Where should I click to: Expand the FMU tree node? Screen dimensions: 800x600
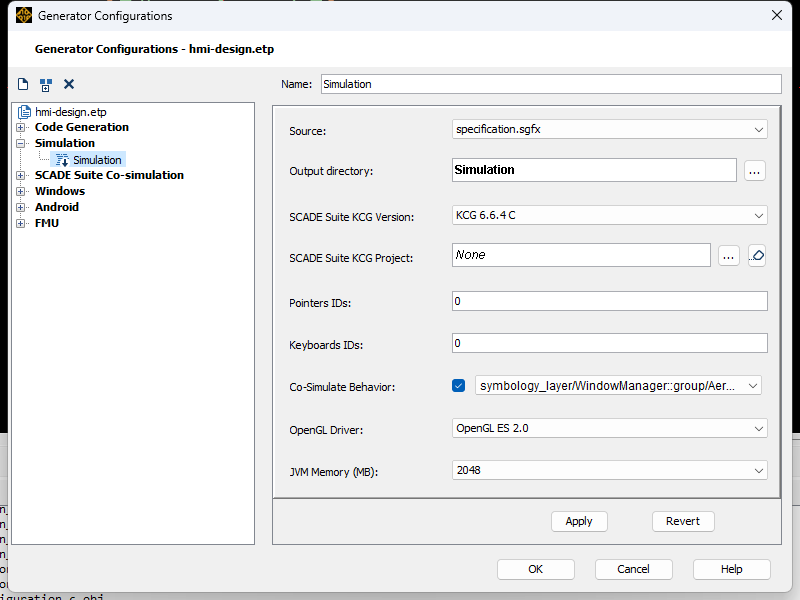tap(20, 223)
